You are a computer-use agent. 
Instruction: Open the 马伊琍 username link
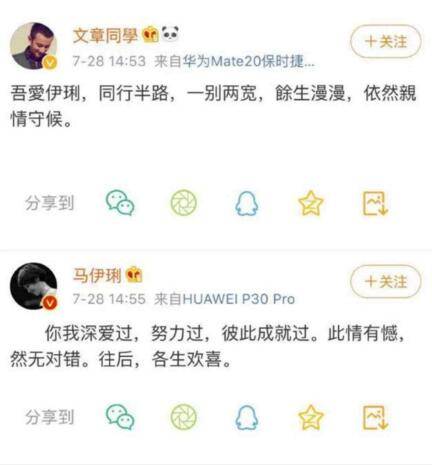[x=97, y=276]
